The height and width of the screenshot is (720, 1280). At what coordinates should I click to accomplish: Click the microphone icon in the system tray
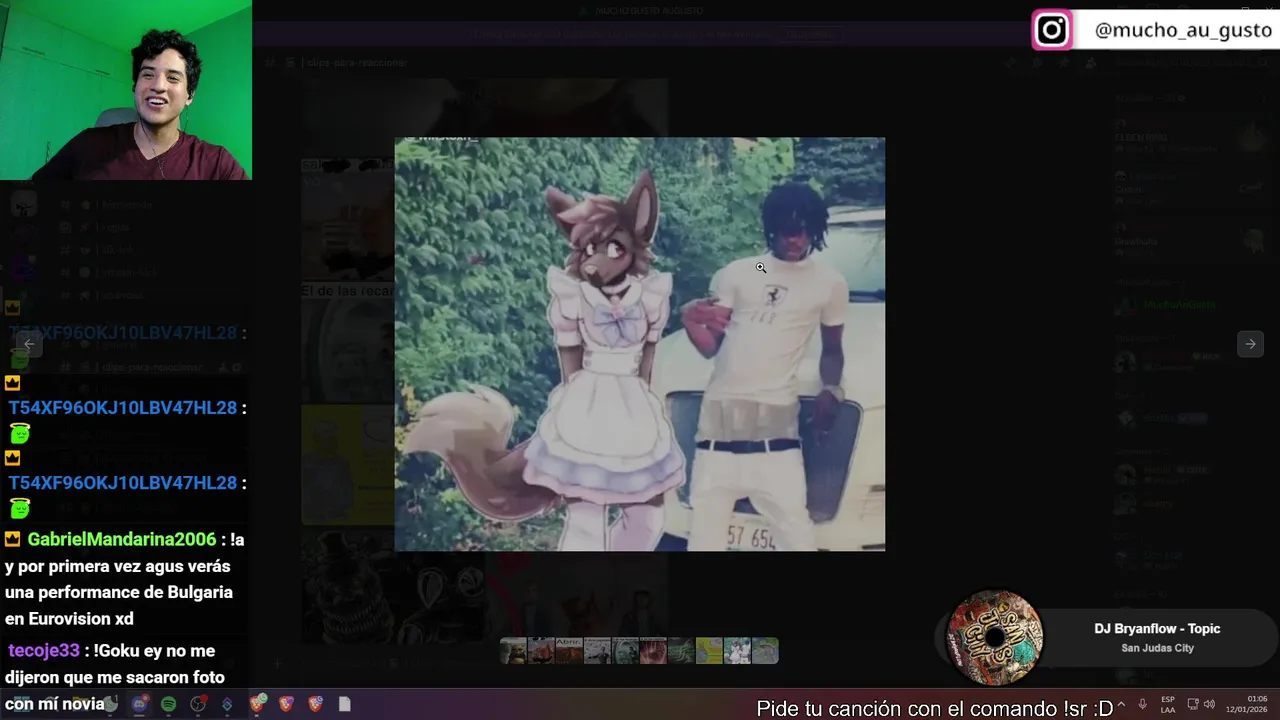[x=1143, y=704]
